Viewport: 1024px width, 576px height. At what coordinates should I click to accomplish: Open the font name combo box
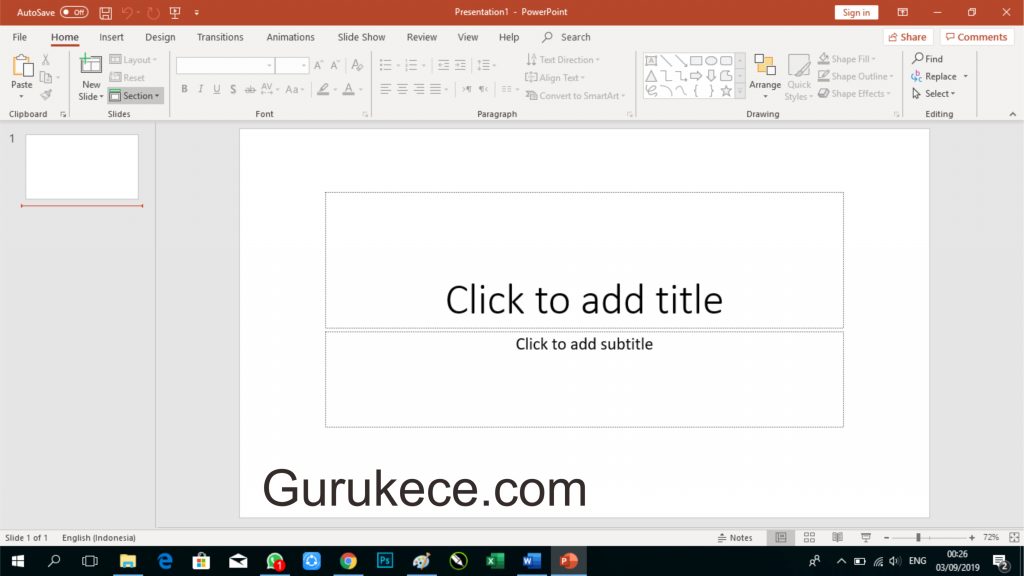point(225,66)
